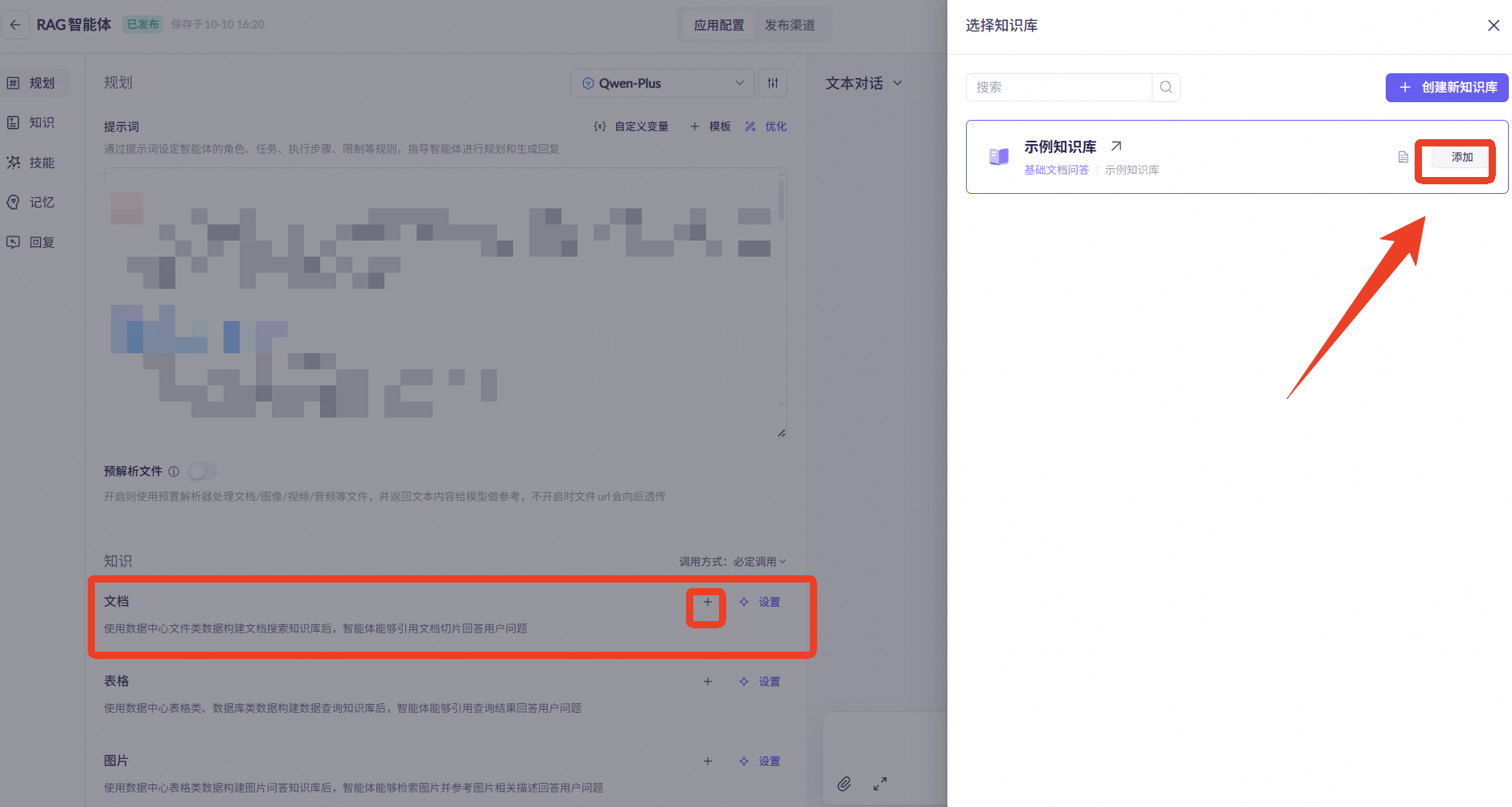Click the RAG智能体 app title
This screenshot has width=1512, height=807.
click(74, 25)
